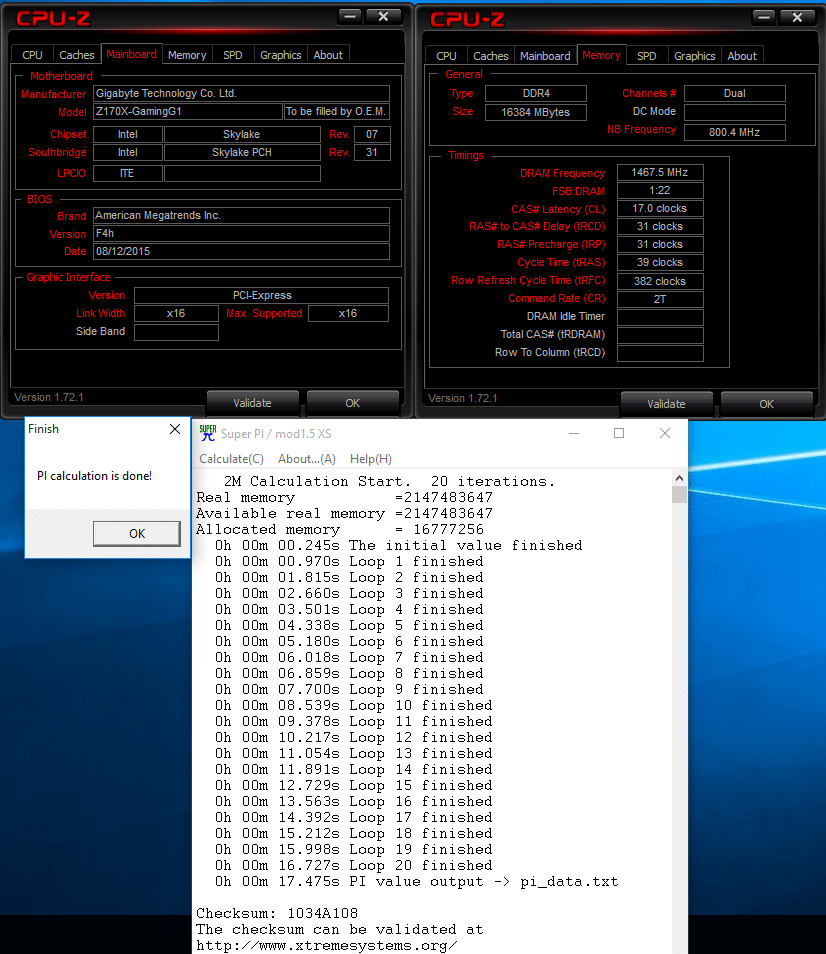Click the DRAM Frequency value 1467.5 MHz
826x954 pixels.
pos(660,172)
